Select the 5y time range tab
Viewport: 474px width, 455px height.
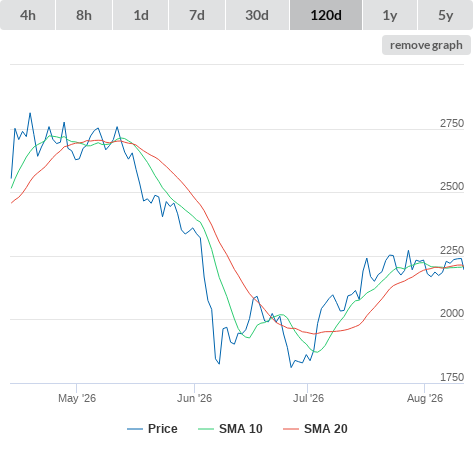tap(446, 15)
